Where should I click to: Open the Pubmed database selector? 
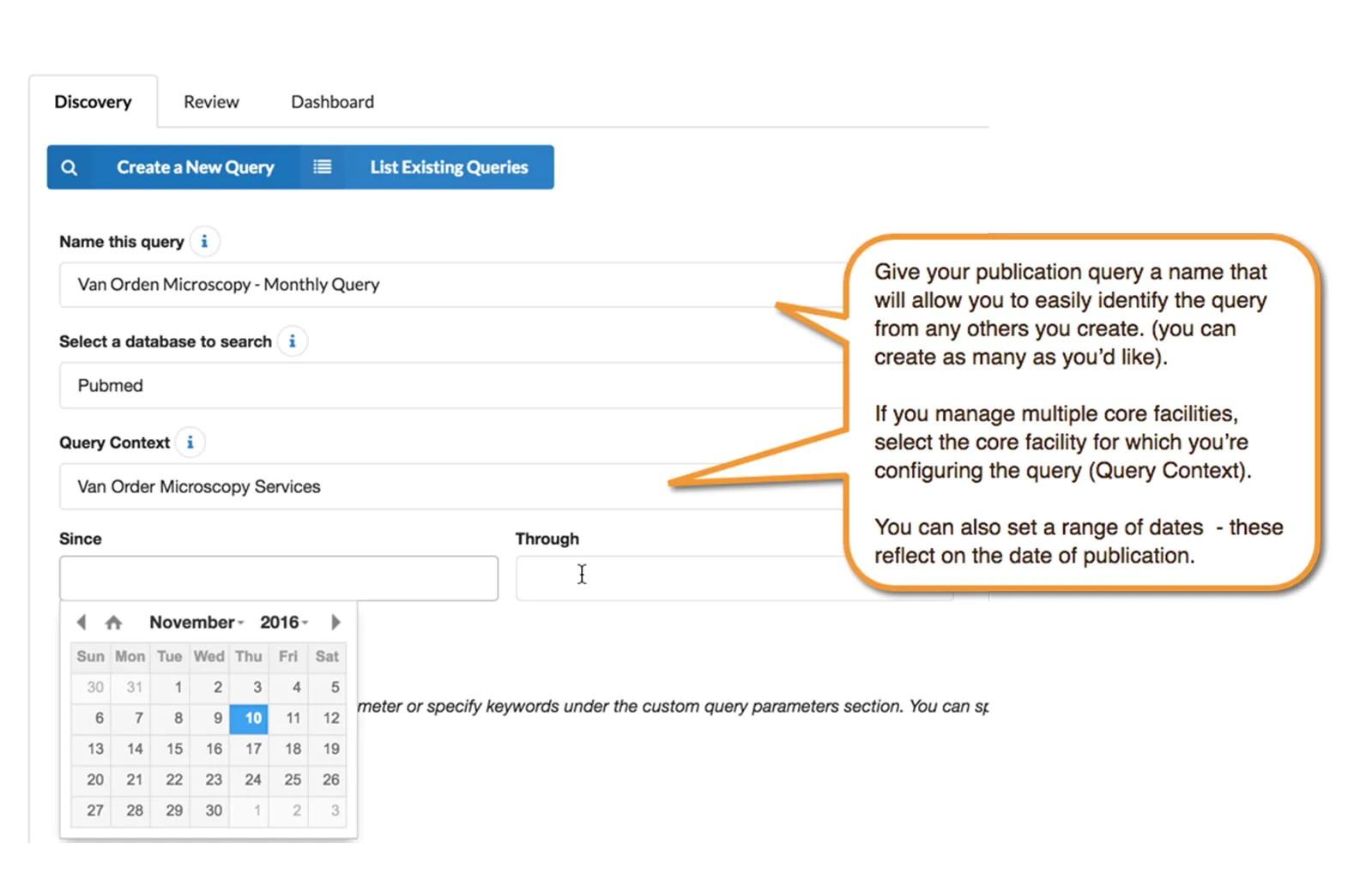pyautogui.click(x=446, y=386)
